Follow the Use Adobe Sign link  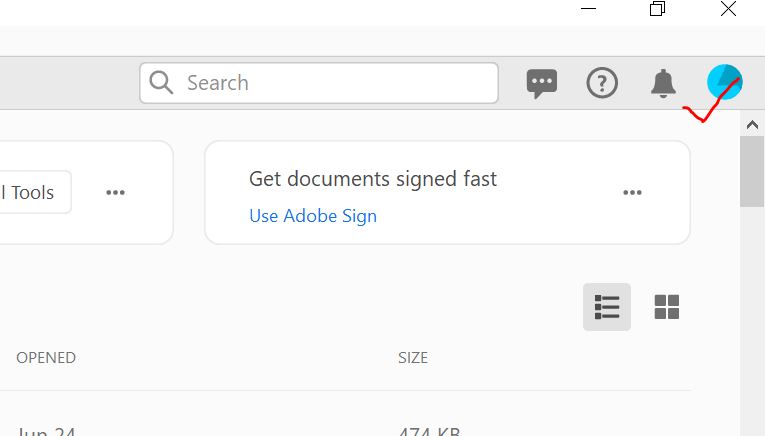tap(313, 216)
